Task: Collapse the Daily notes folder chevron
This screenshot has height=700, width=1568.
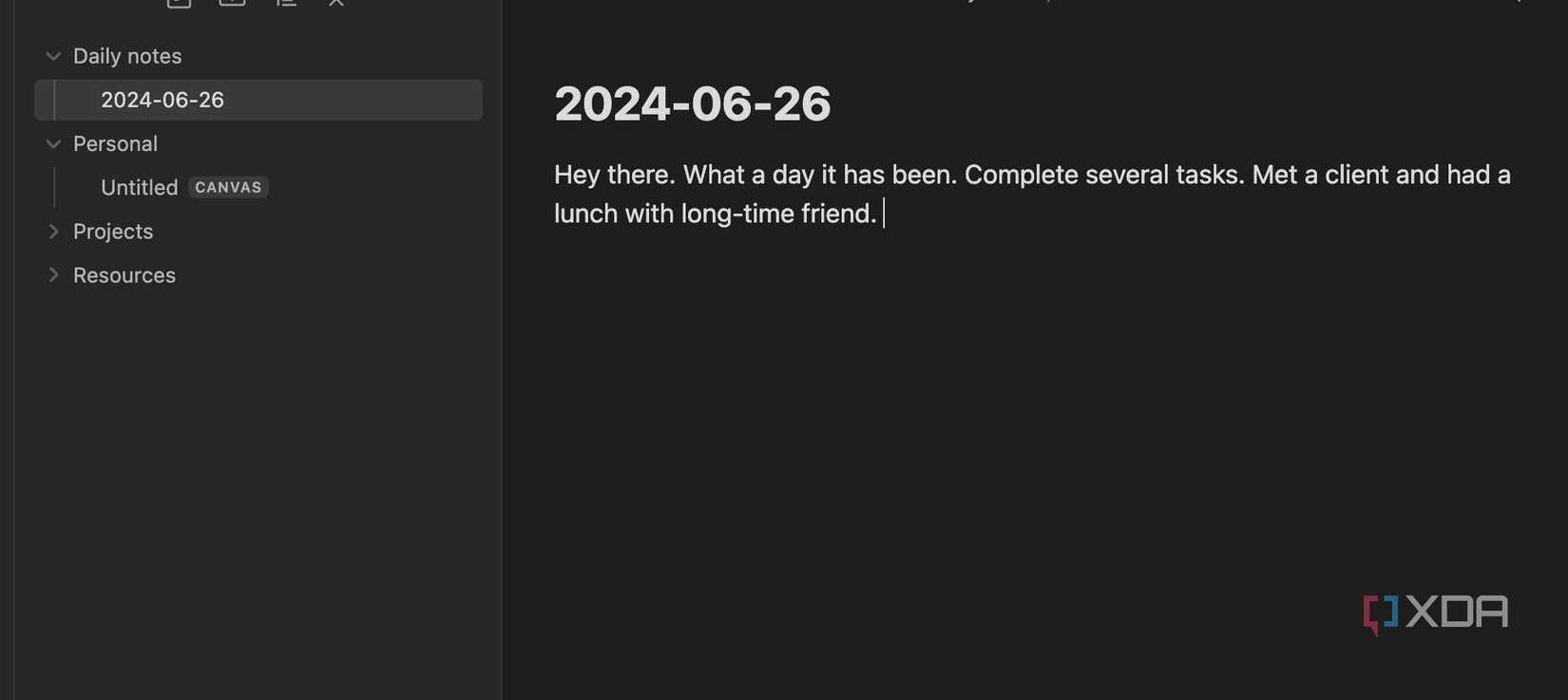Action: pyautogui.click(x=53, y=57)
